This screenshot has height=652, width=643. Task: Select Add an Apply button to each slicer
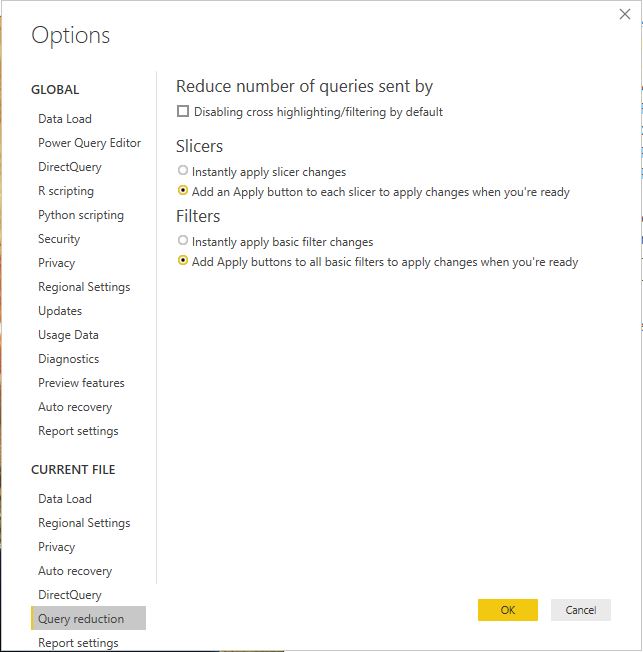pos(183,191)
